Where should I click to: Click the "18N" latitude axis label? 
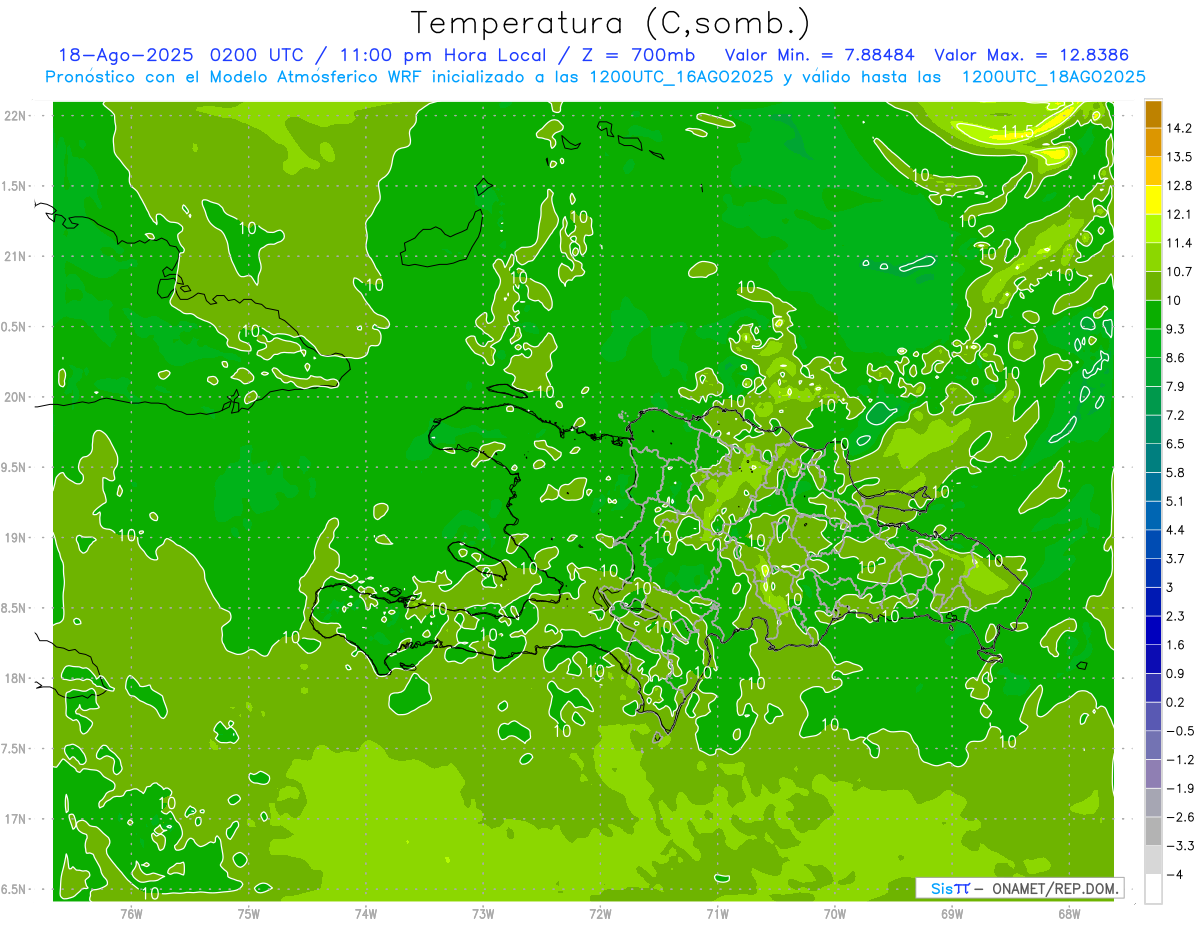coord(16,678)
